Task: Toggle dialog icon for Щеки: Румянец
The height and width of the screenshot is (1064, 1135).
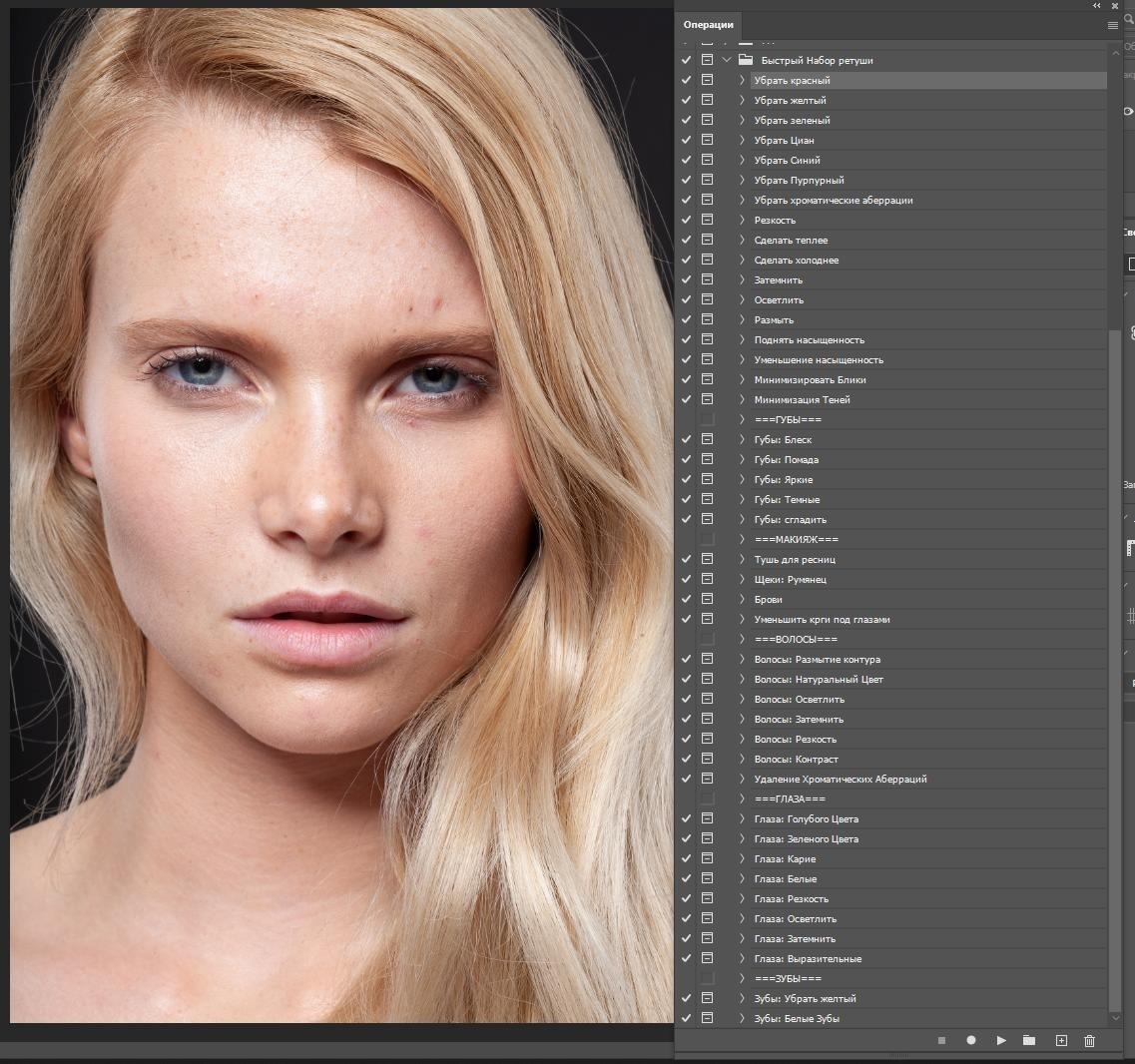Action: pyautogui.click(x=707, y=579)
